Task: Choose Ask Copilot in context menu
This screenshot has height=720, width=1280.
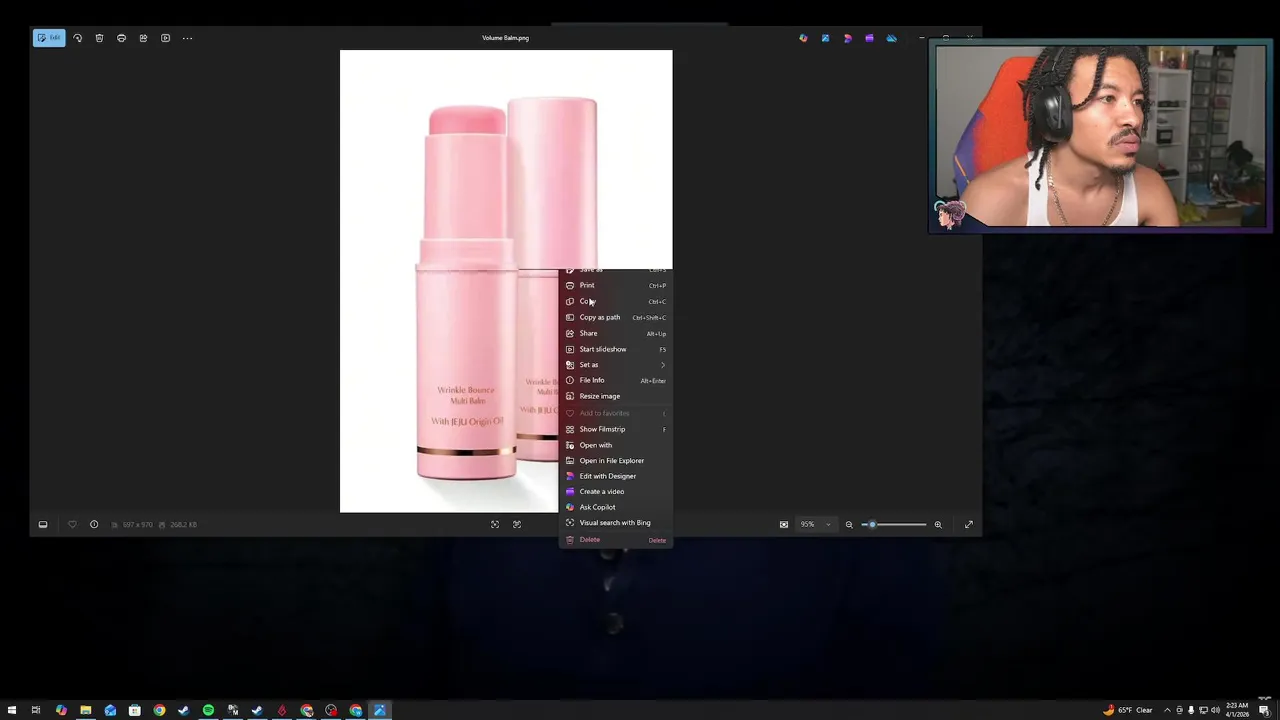Action: pos(616,507)
